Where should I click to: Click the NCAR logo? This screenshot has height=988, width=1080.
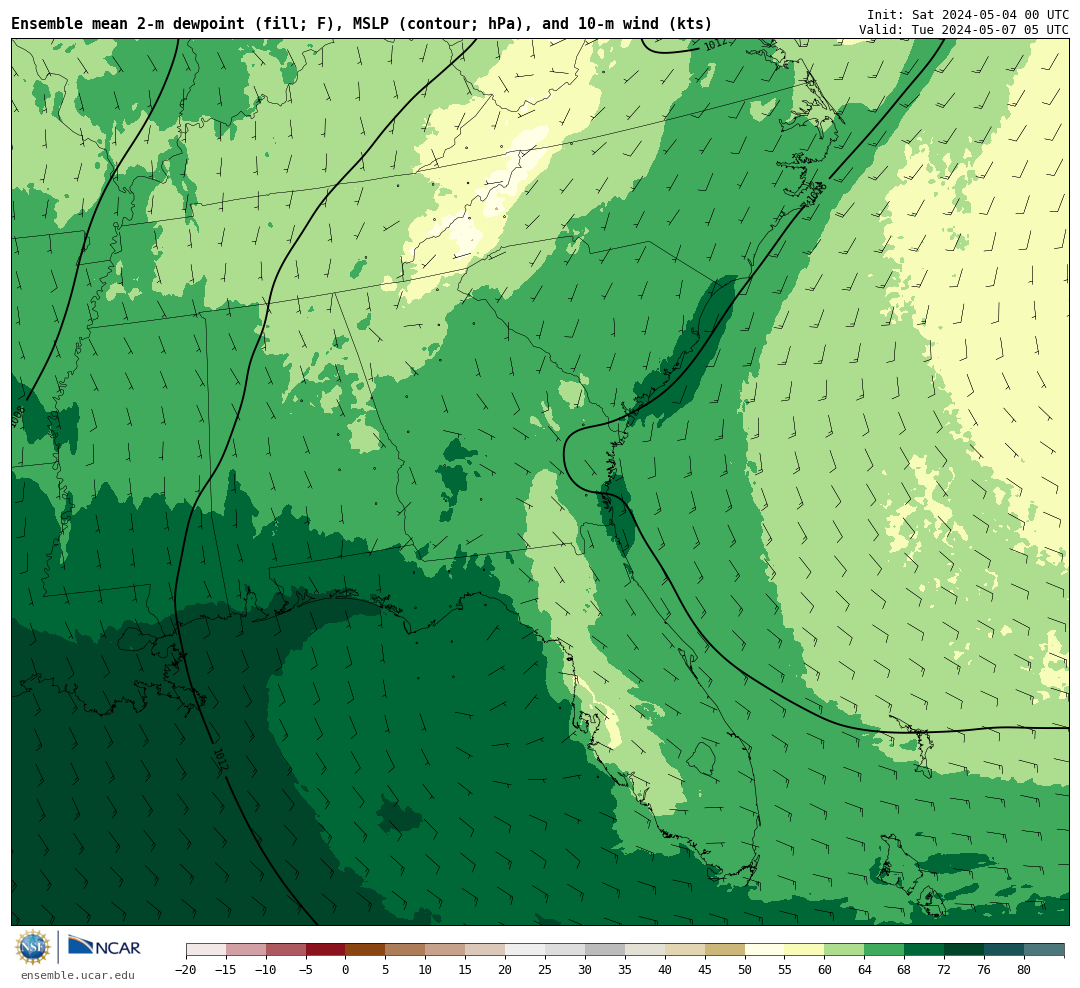click(x=104, y=946)
